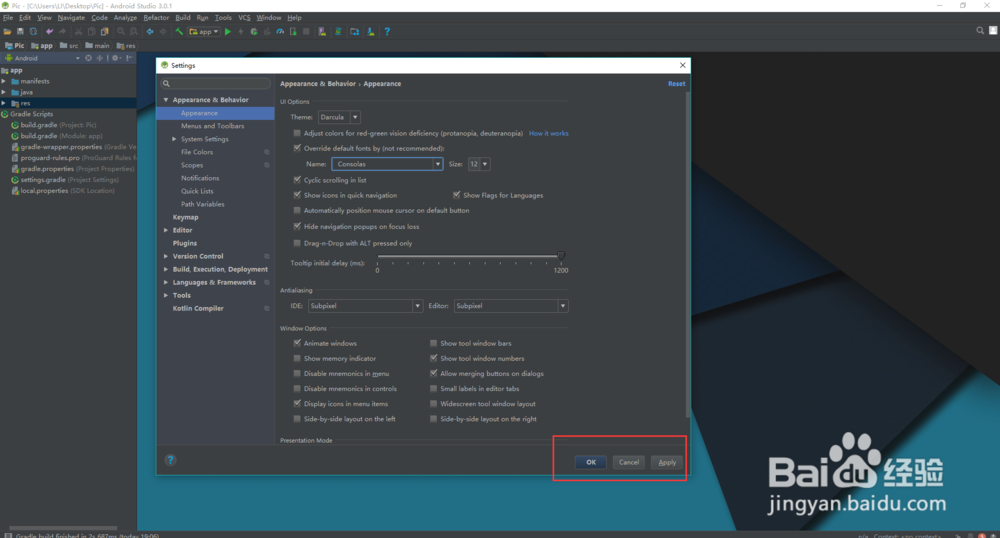Viewport: 1000px width, 538px height.
Task: Click the Apply button
Action: coord(667,462)
